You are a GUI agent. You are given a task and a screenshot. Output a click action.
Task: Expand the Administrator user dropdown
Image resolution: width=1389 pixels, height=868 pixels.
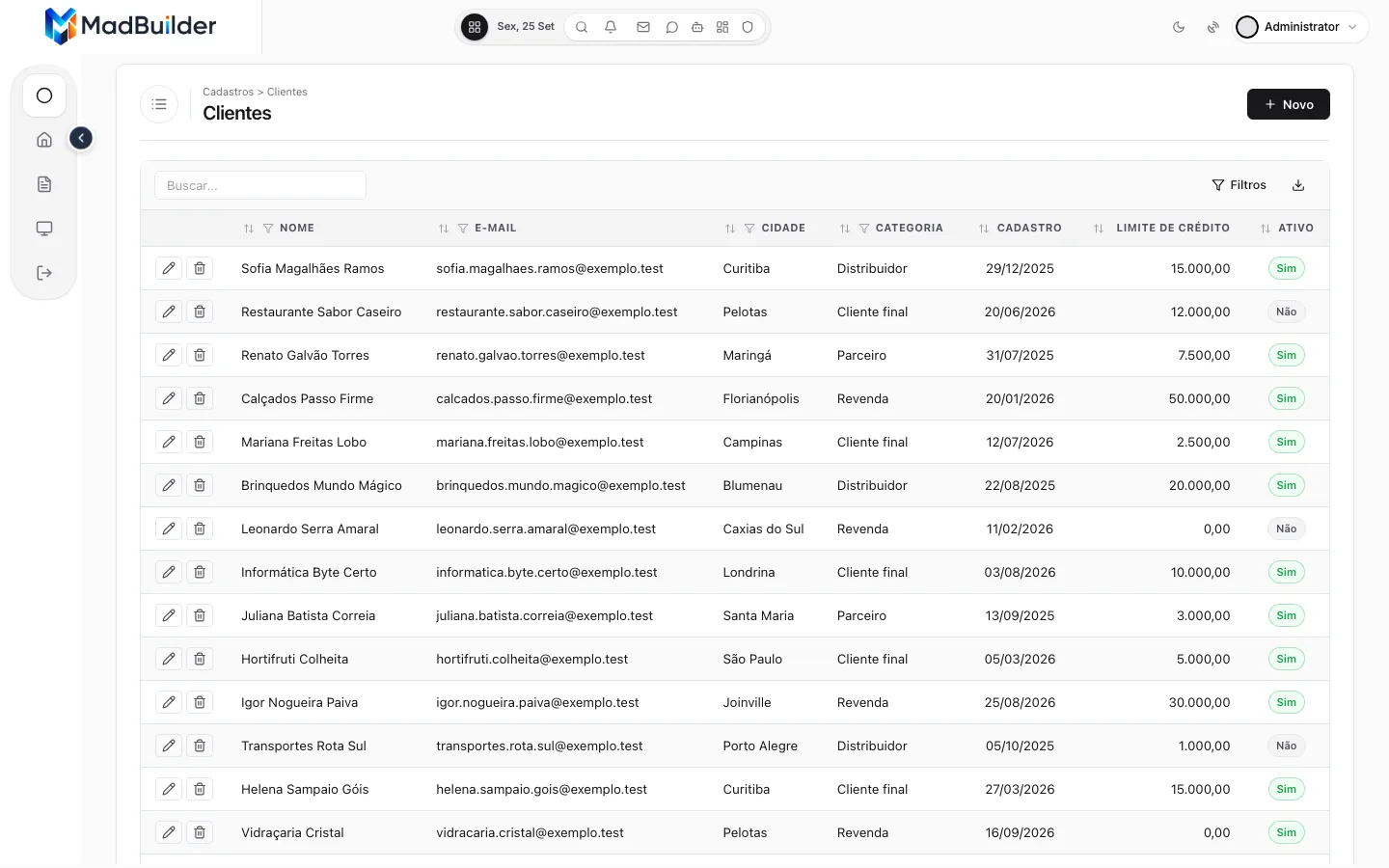click(x=1300, y=27)
